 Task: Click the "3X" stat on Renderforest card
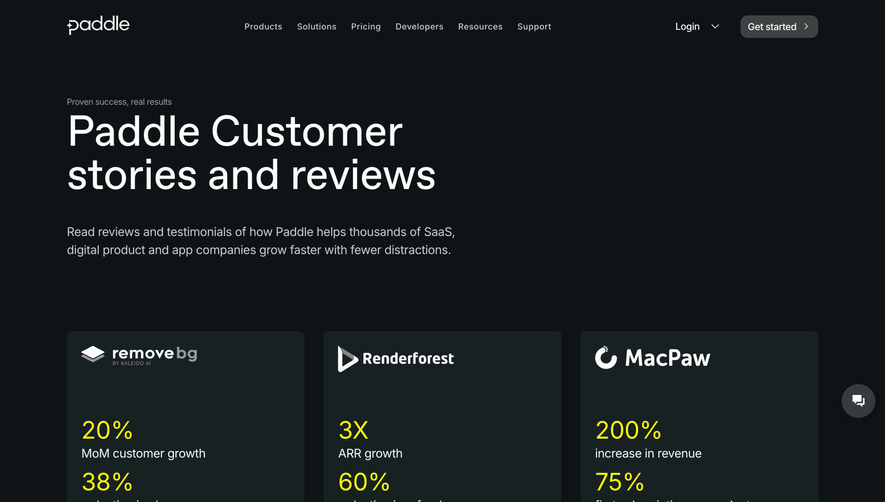click(x=353, y=430)
